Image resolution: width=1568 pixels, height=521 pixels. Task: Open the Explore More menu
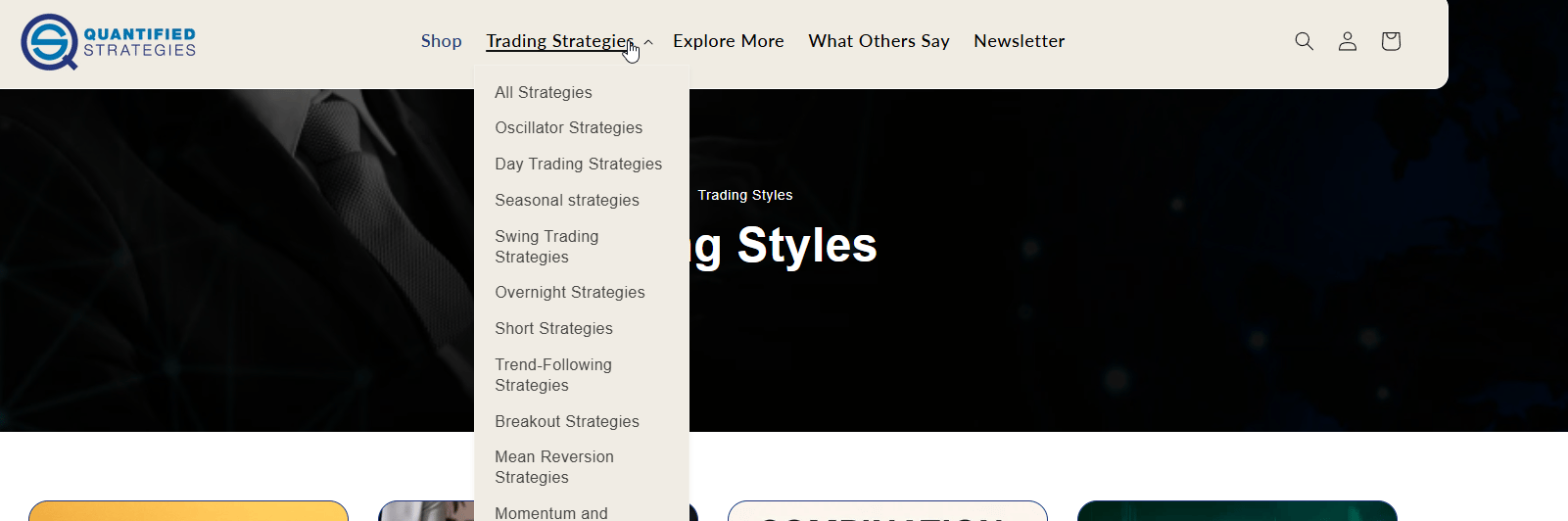(729, 41)
